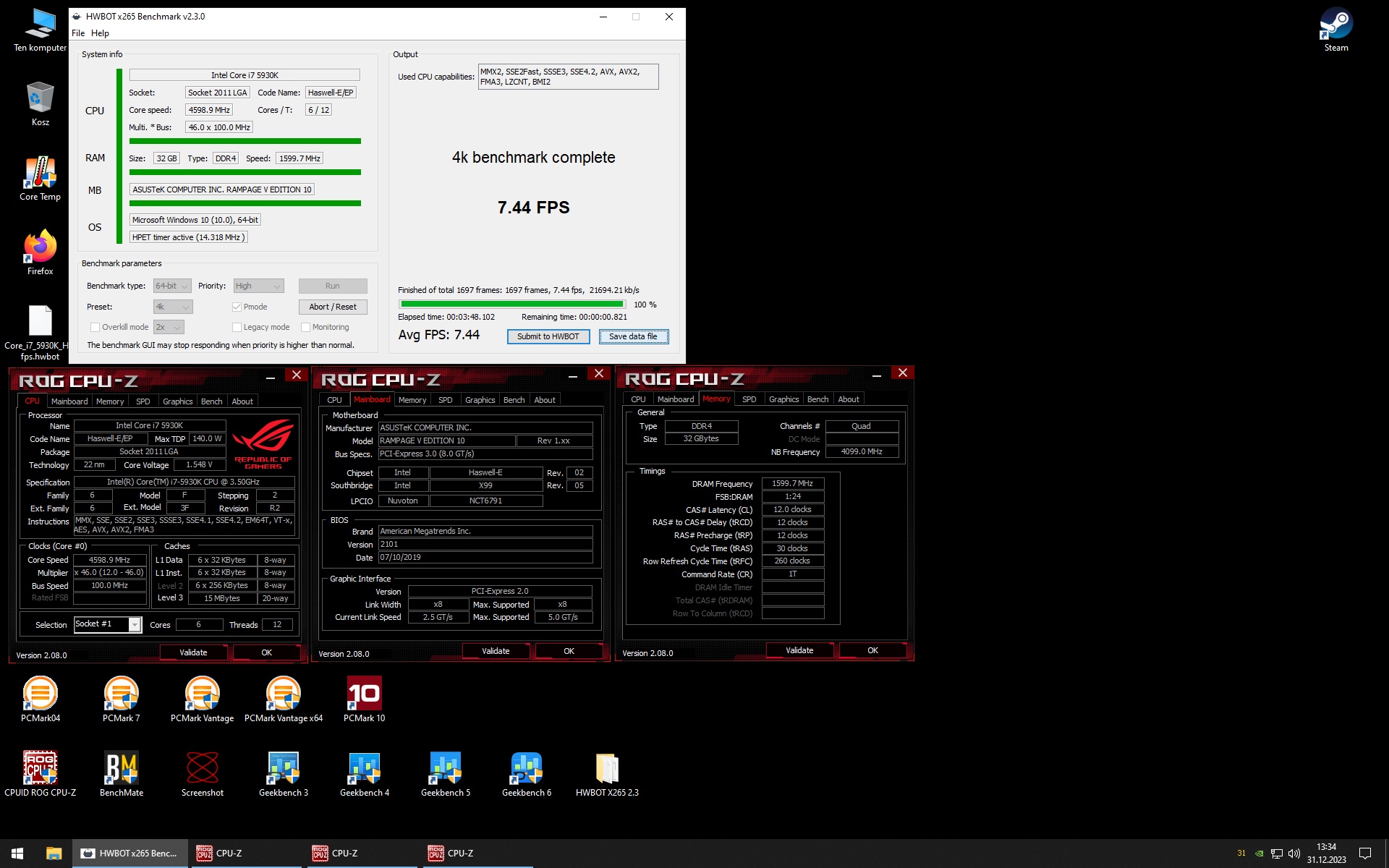Enable the Monitoring checkbox
This screenshot has height=868, width=1389.
point(305,327)
